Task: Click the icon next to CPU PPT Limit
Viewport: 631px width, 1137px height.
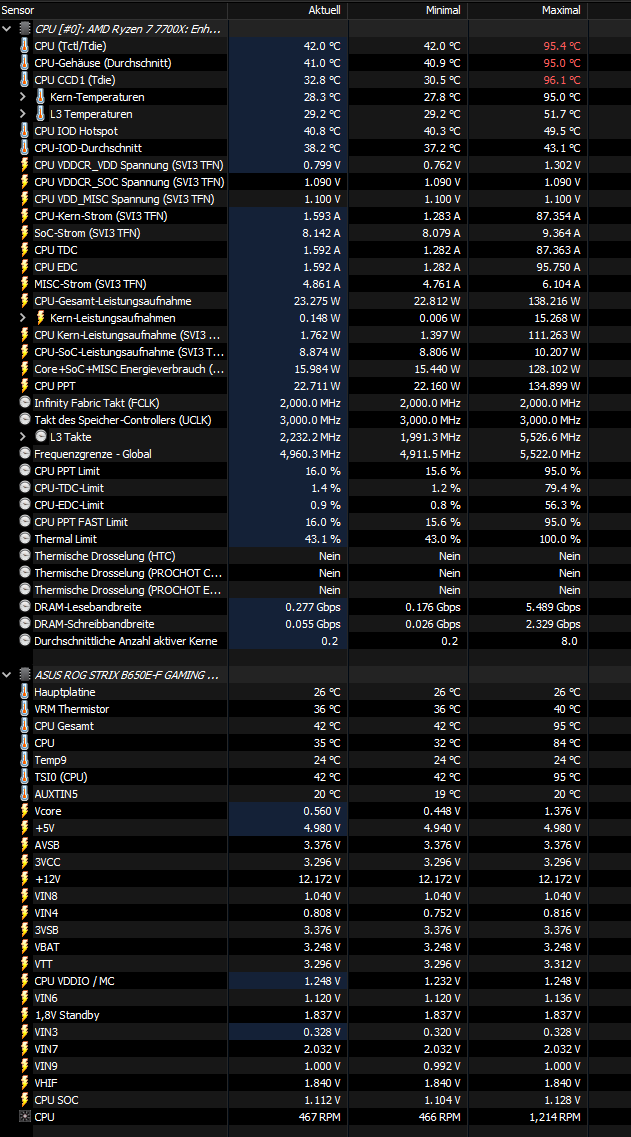Action: coord(25,471)
